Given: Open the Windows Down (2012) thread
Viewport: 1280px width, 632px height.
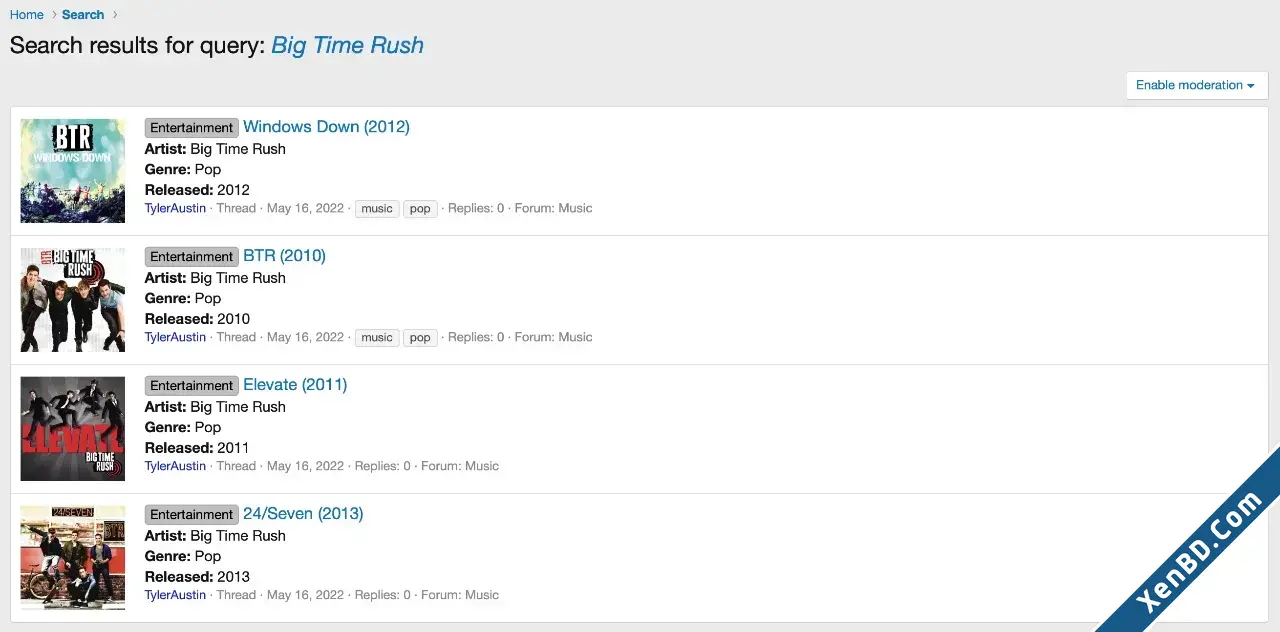Looking at the screenshot, I should [x=326, y=127].
